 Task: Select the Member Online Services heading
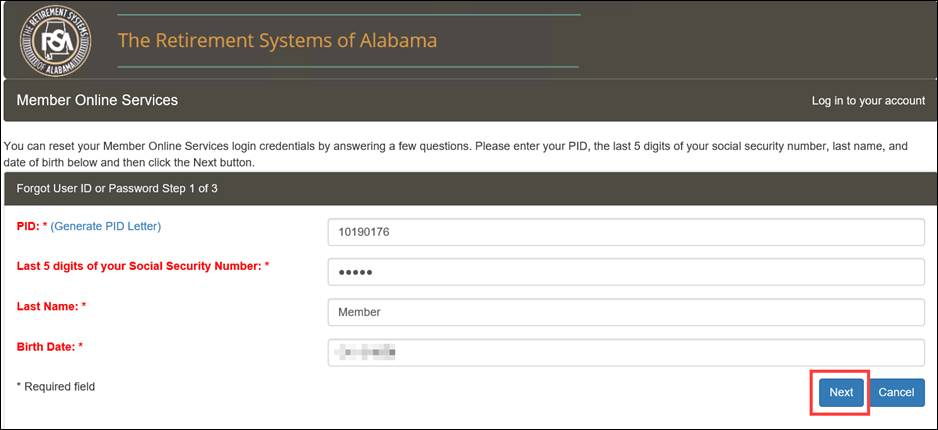[x=97, y=100]
